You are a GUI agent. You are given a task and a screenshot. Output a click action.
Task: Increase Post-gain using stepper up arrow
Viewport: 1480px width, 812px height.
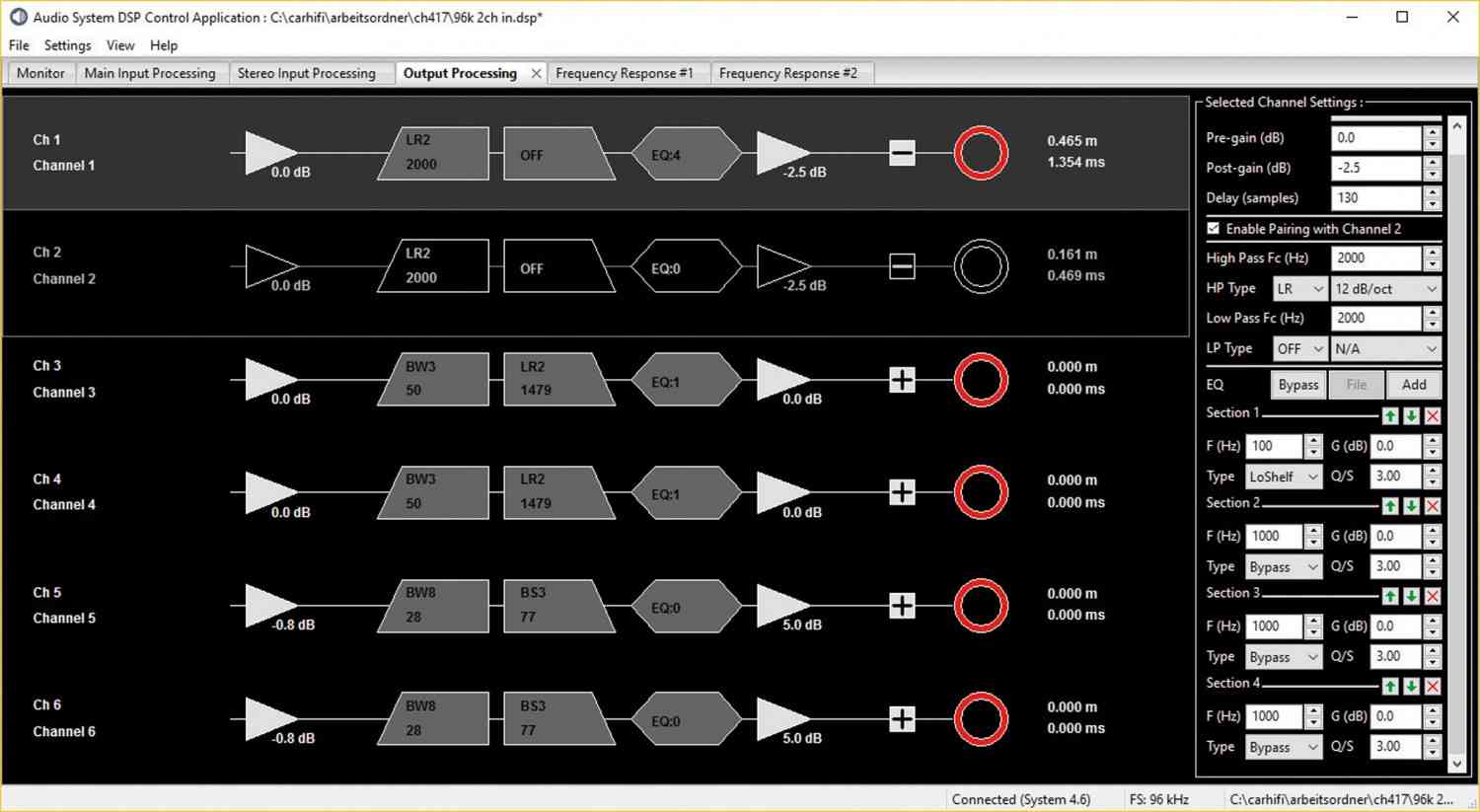[1433, 162]
